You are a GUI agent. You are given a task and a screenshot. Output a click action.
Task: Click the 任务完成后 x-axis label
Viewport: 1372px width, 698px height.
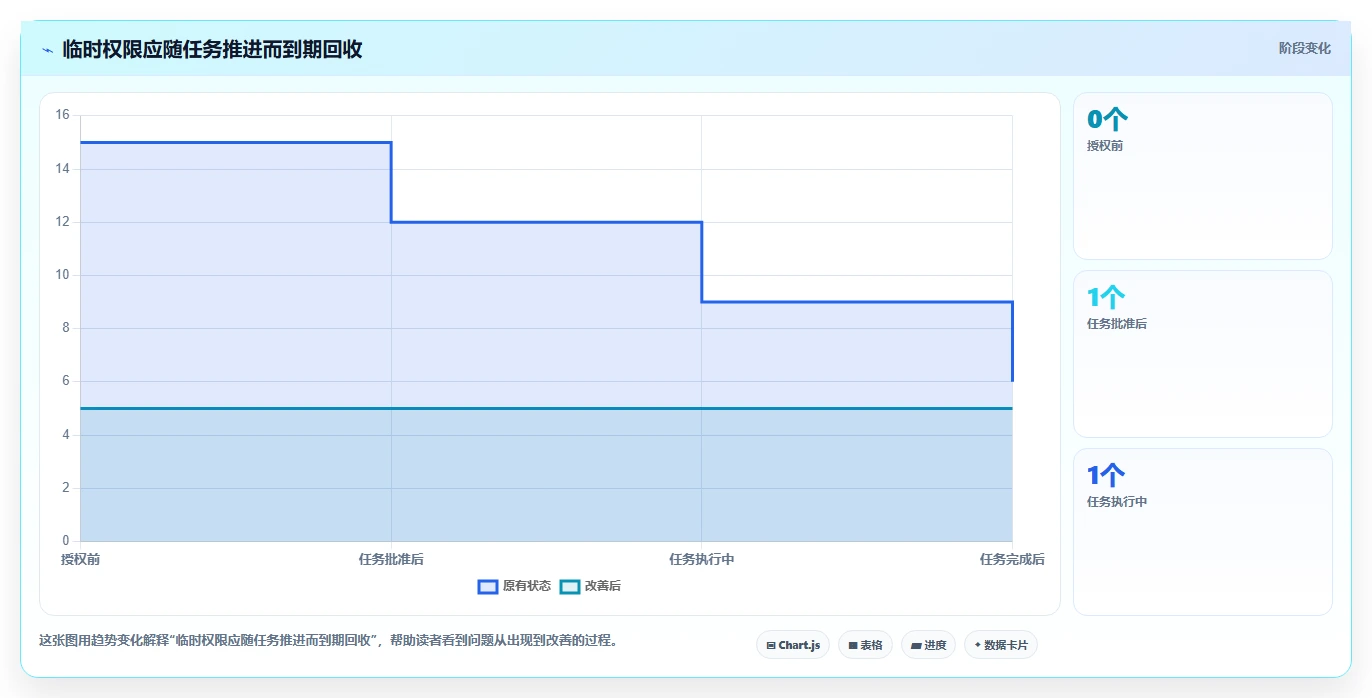(x=1012, y=559)
